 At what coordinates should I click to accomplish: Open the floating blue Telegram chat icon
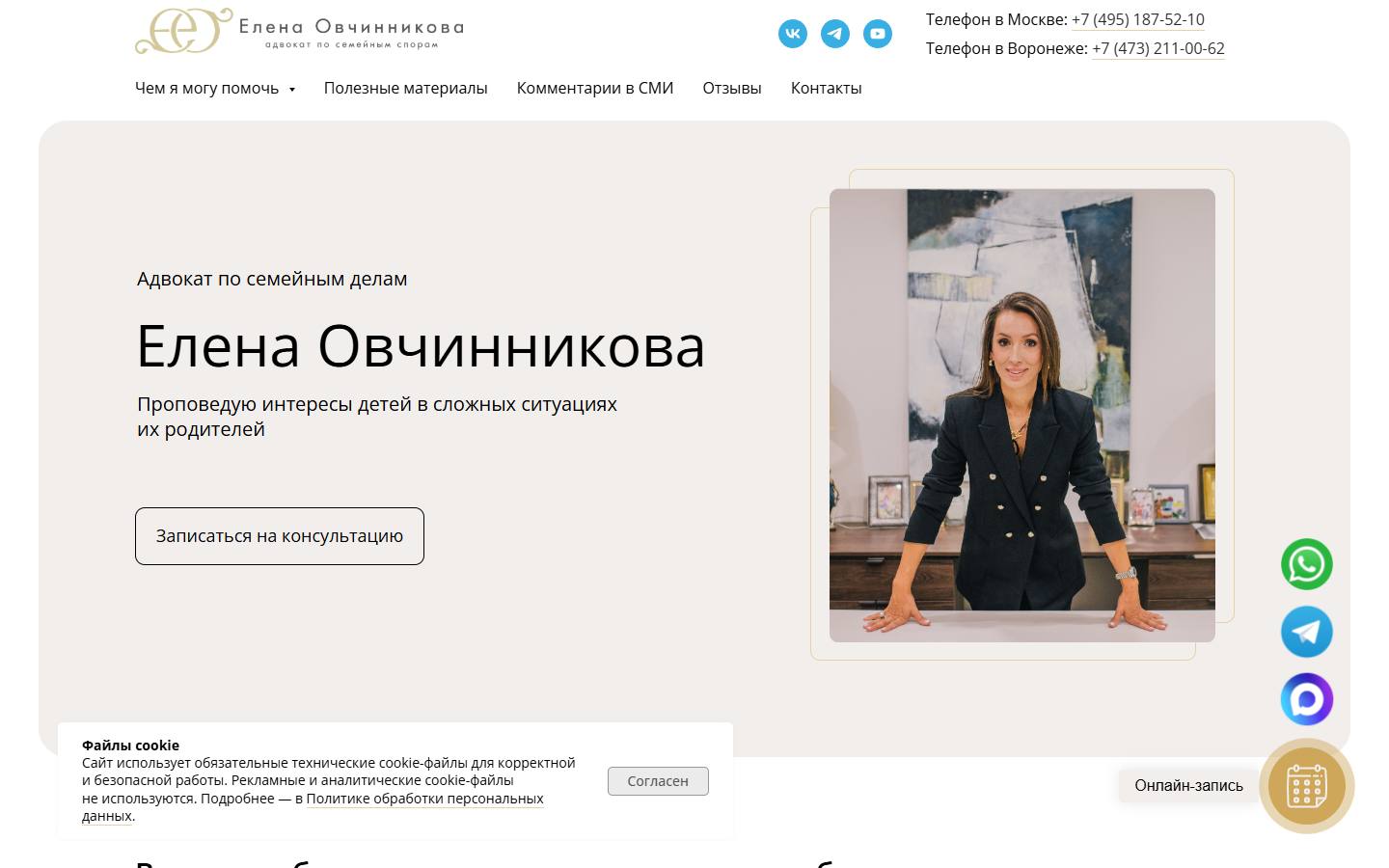(1307, 632)
